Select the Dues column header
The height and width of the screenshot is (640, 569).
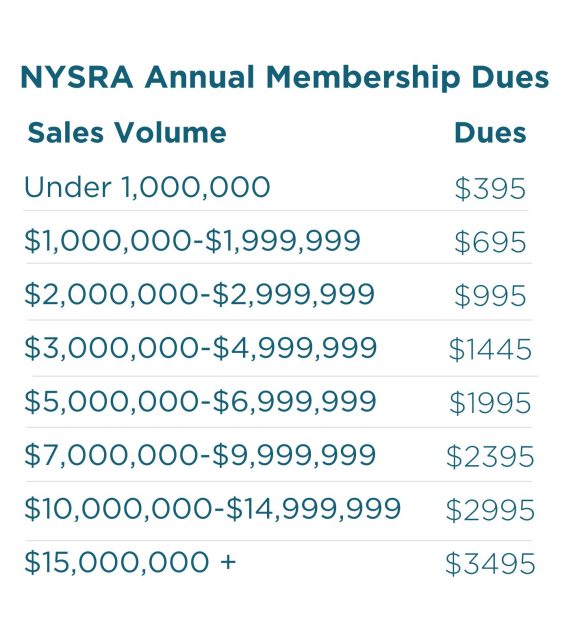pyautogui.click(x=490, y=133)
